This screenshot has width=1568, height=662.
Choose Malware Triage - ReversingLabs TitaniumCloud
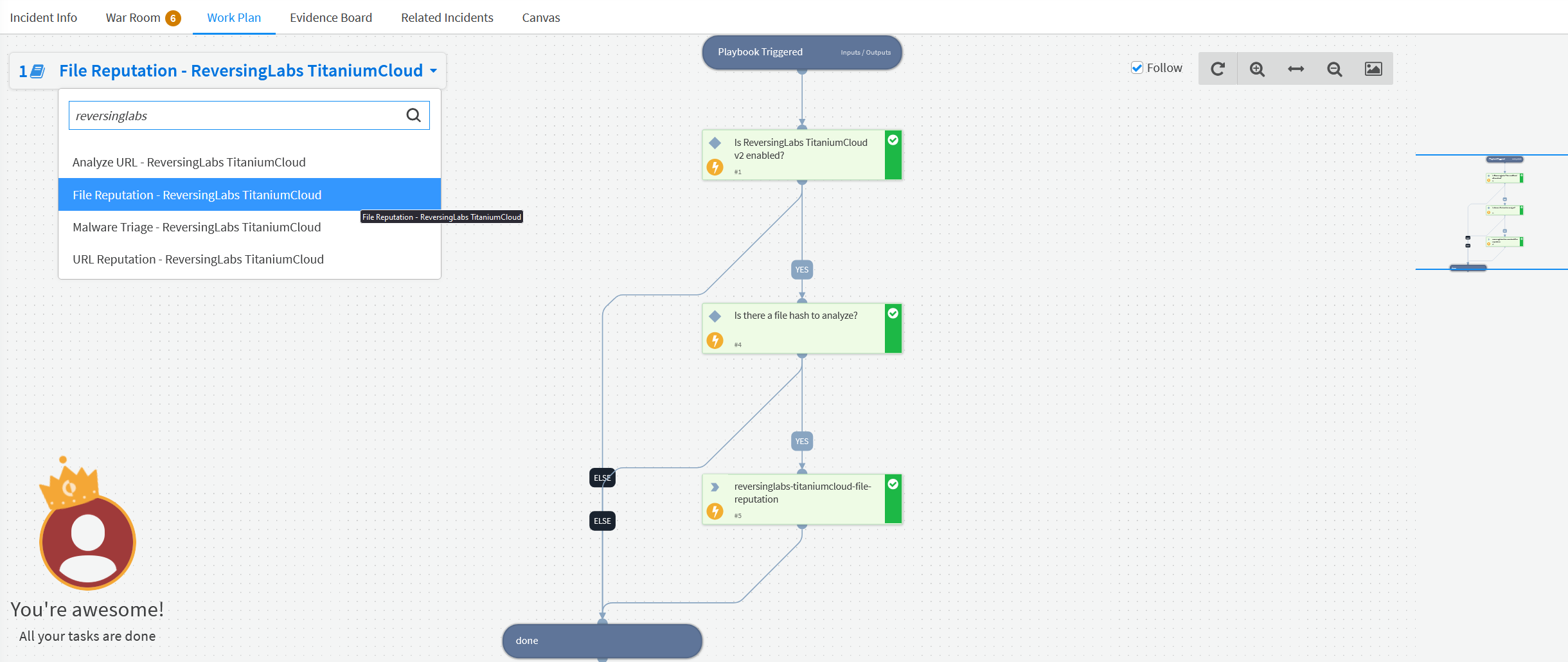[x=249, y=227]
